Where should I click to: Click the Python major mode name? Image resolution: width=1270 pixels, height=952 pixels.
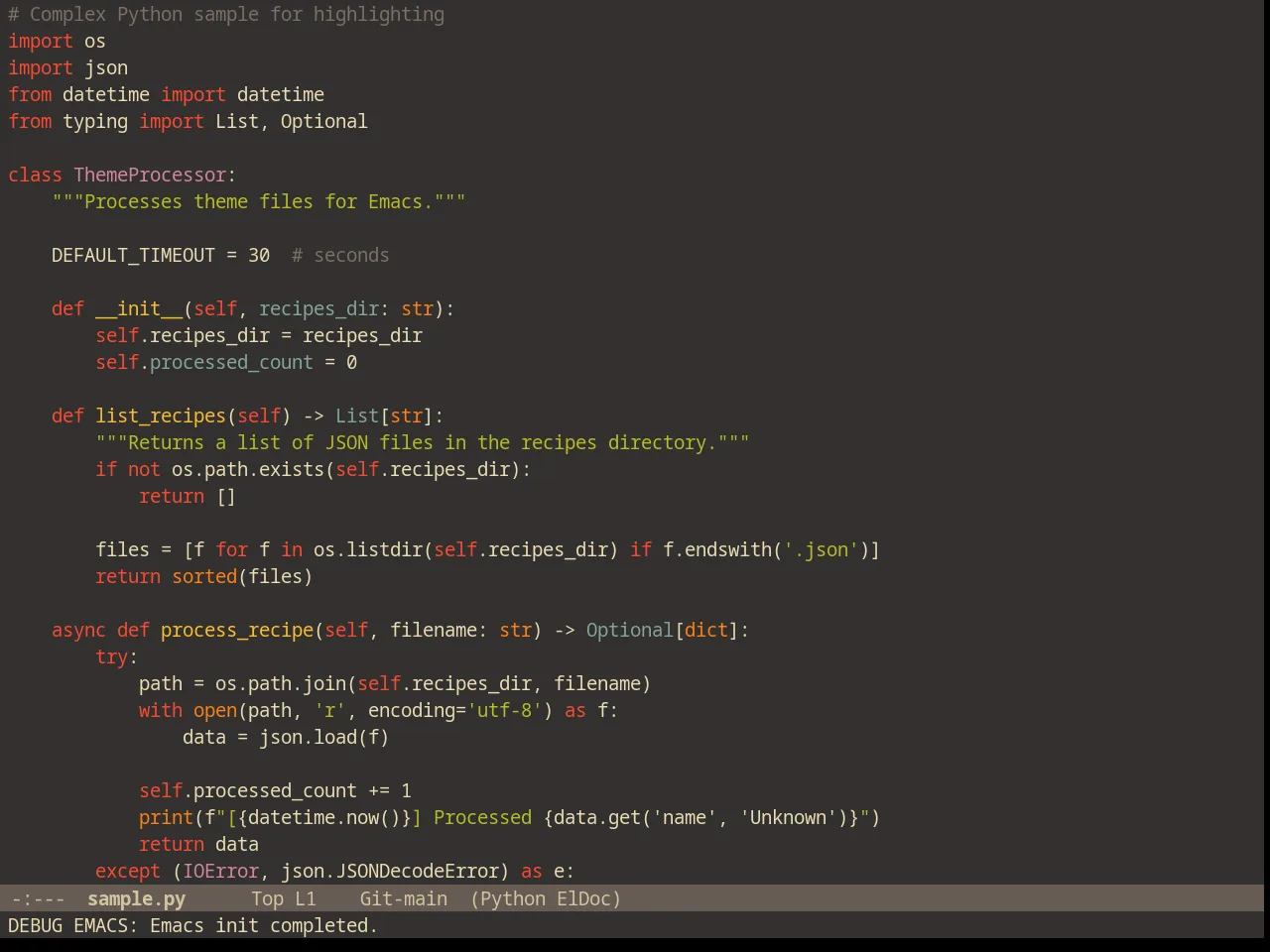(512, 898)
